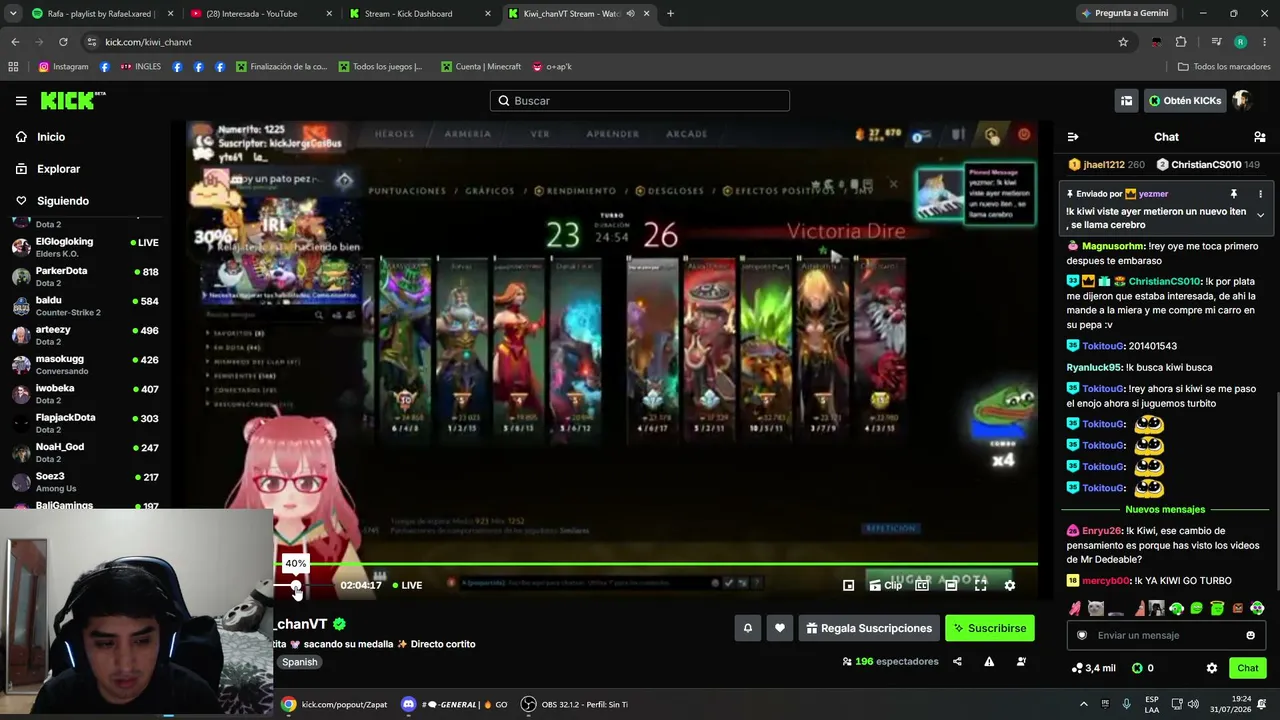Open the Instagram bookmark
Viewport: 1280px width, 720px height.
point(63,67)
